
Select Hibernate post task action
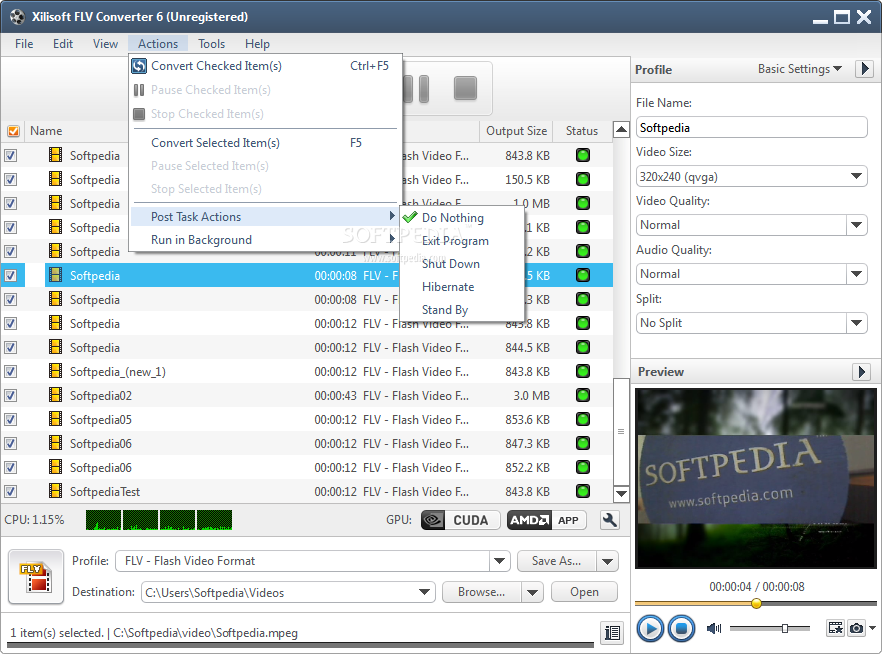pos(461,287)
